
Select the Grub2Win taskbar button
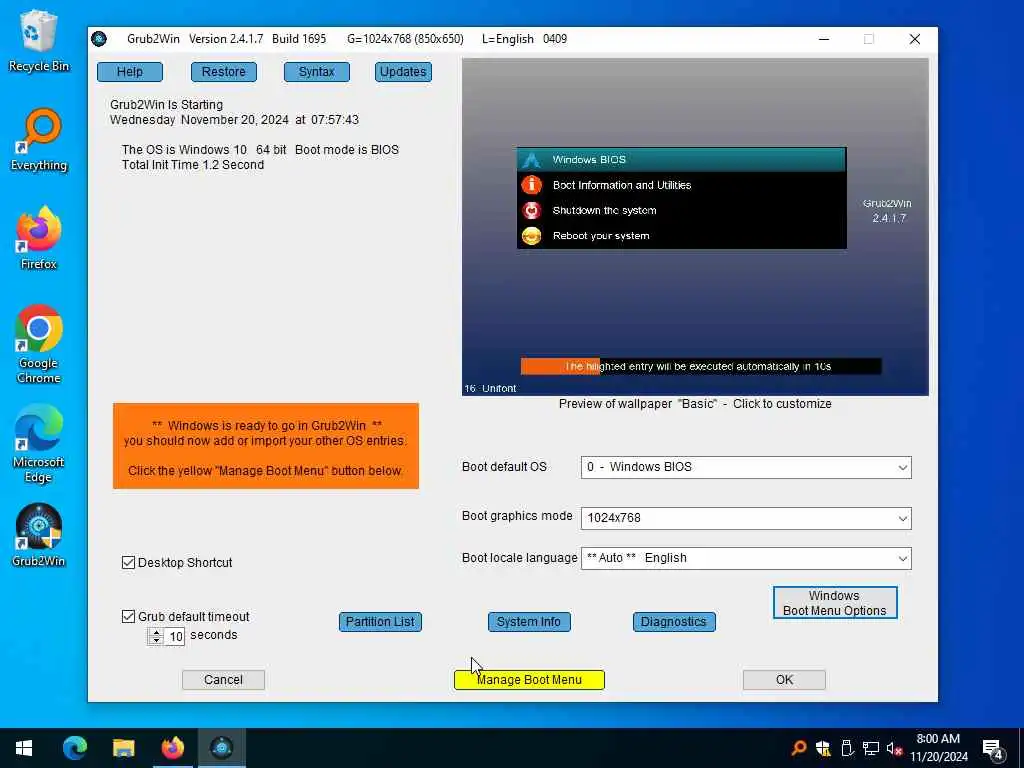click(221, 748)
